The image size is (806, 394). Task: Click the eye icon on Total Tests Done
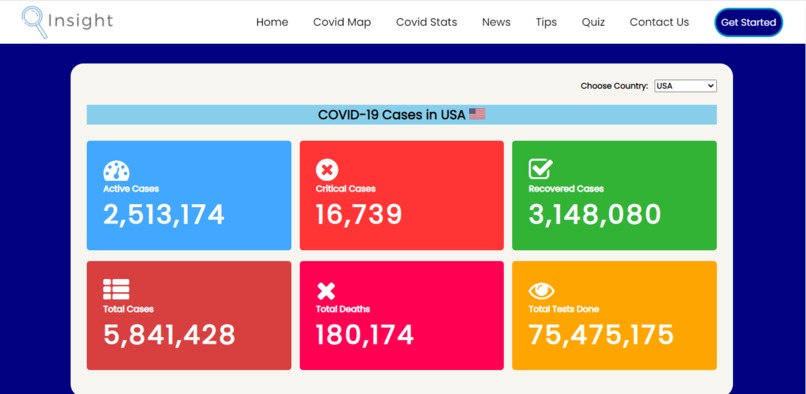pos(541,291)
